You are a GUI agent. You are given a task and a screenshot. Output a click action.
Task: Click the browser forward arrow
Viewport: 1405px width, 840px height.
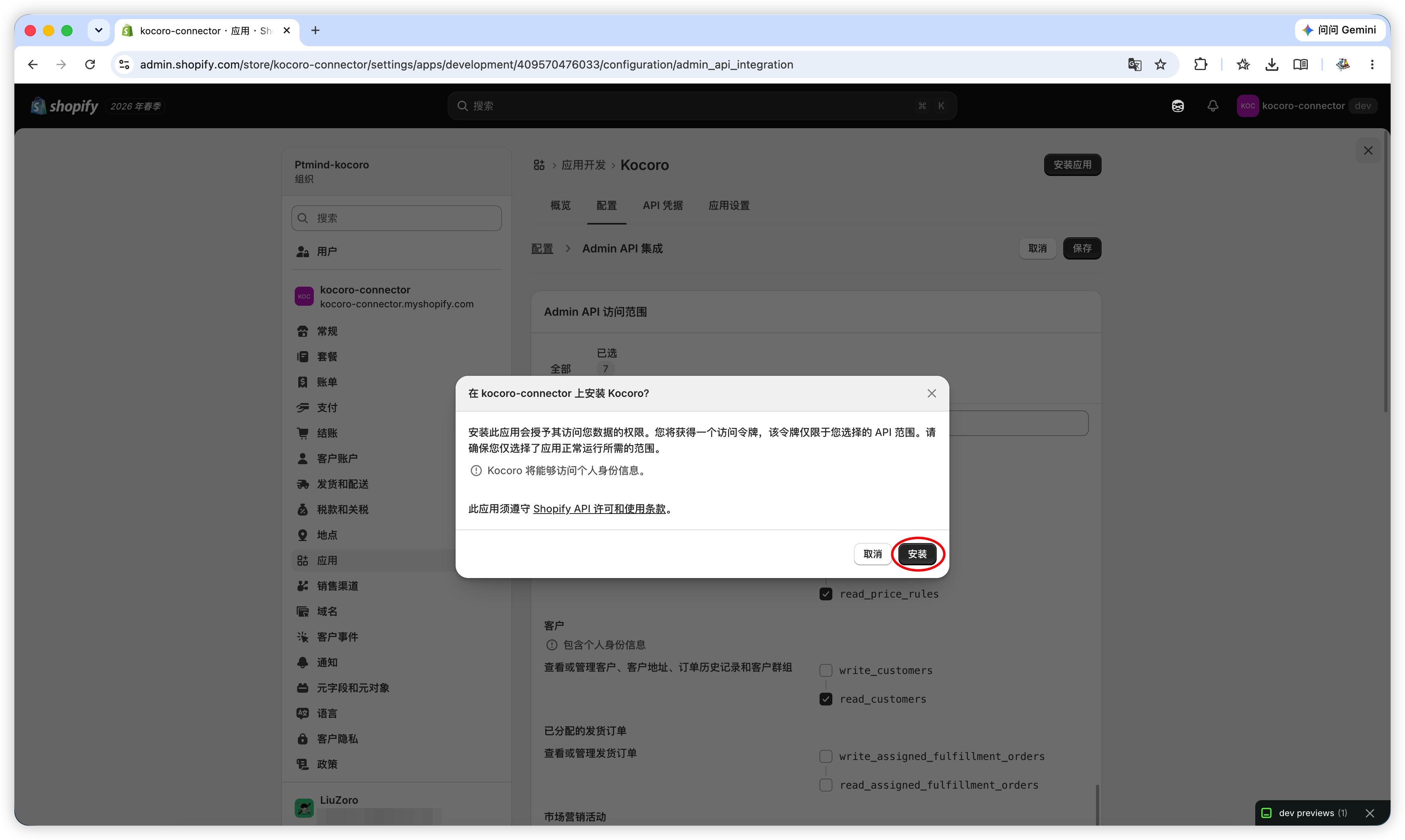(x=61, y=64)
